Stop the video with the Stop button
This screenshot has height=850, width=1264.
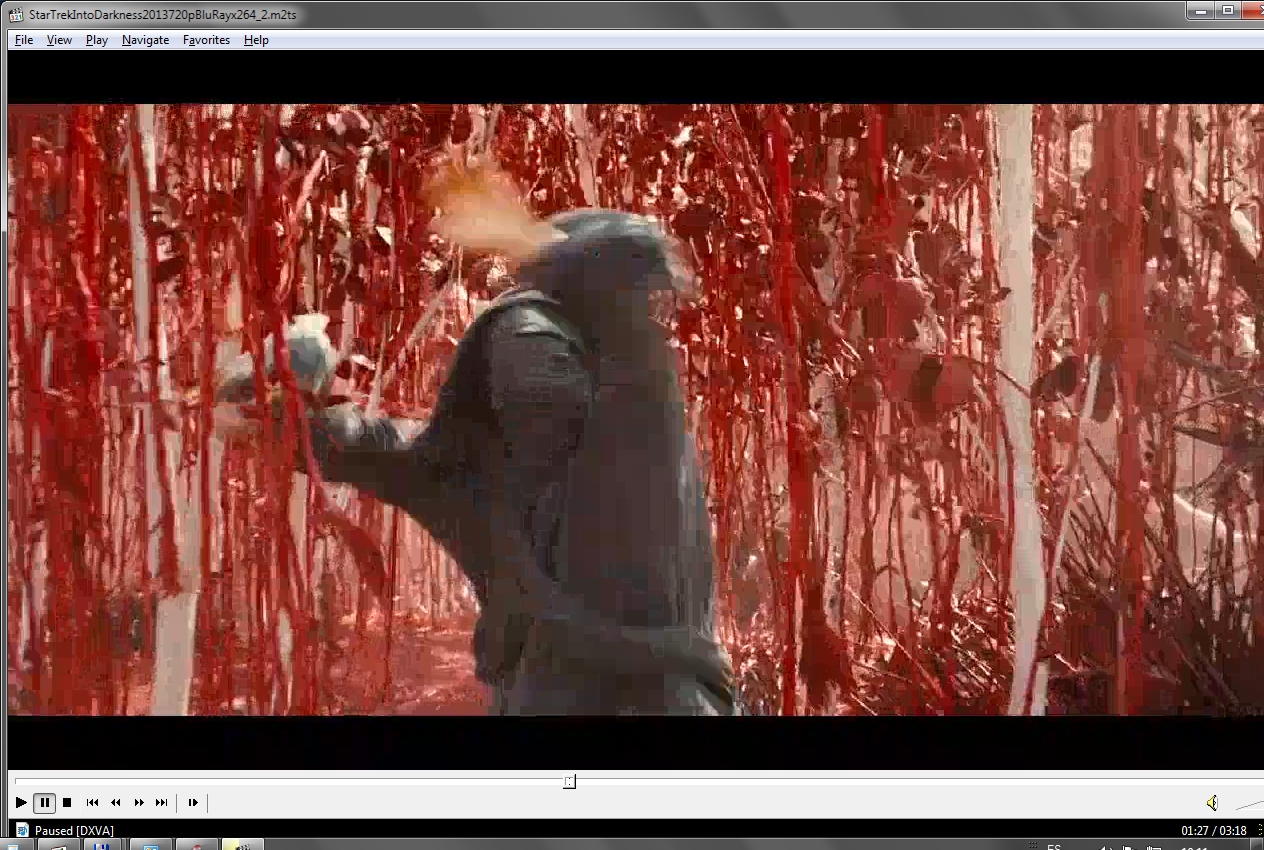tap(67, 802)
